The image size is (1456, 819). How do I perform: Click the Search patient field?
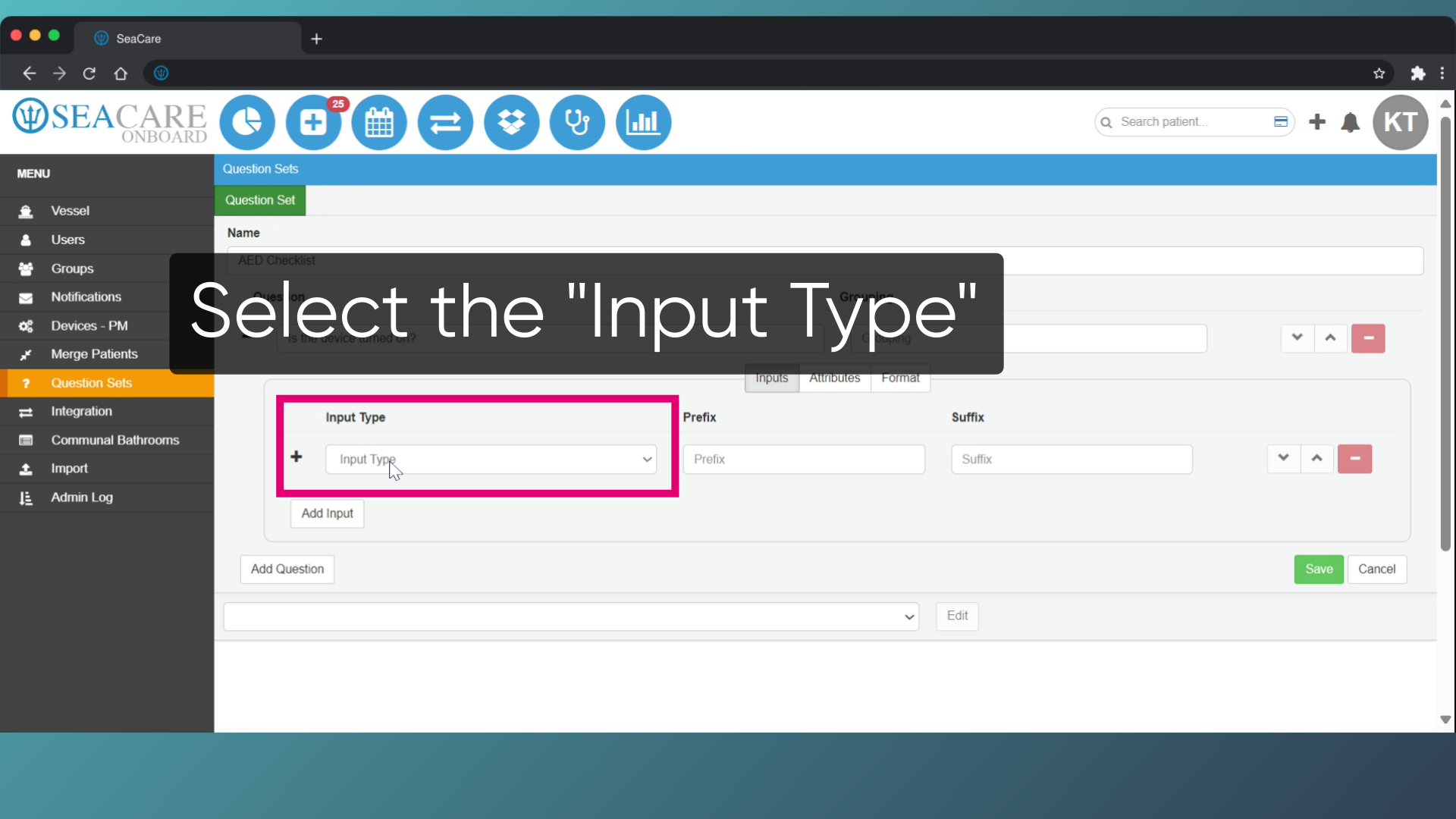click(1194, 122)
